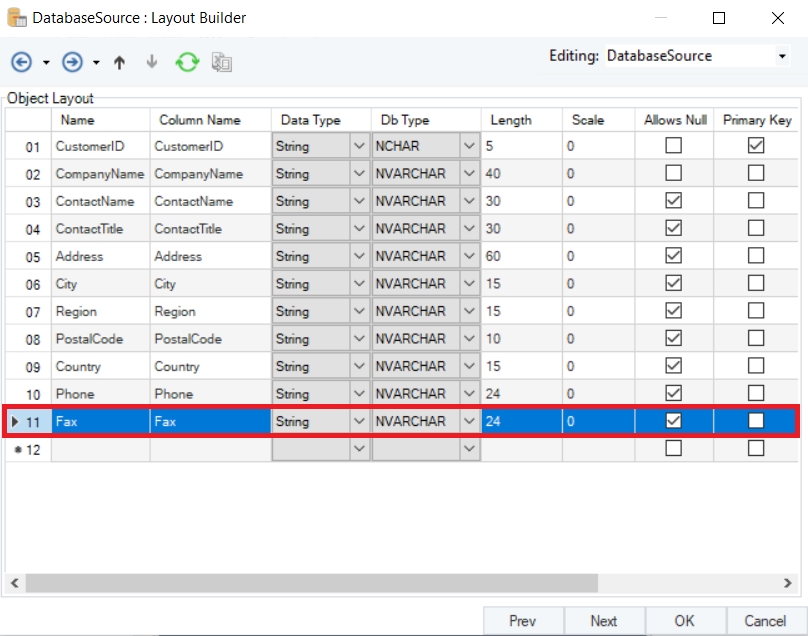Click the gray move down arrow
This screenshot has height=636, width=808.
[x=152, y=62]
